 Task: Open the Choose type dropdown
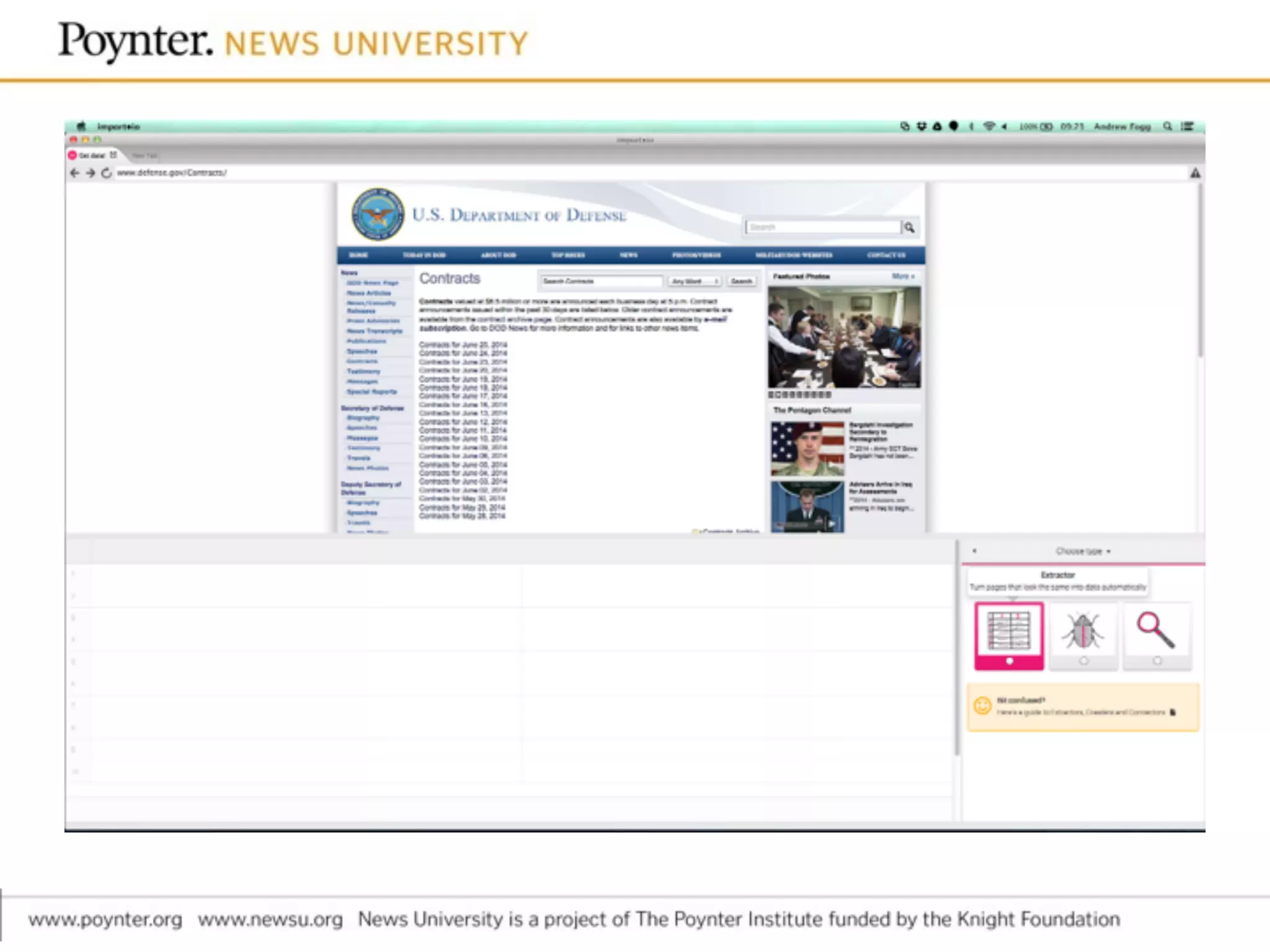point(1083,551)
